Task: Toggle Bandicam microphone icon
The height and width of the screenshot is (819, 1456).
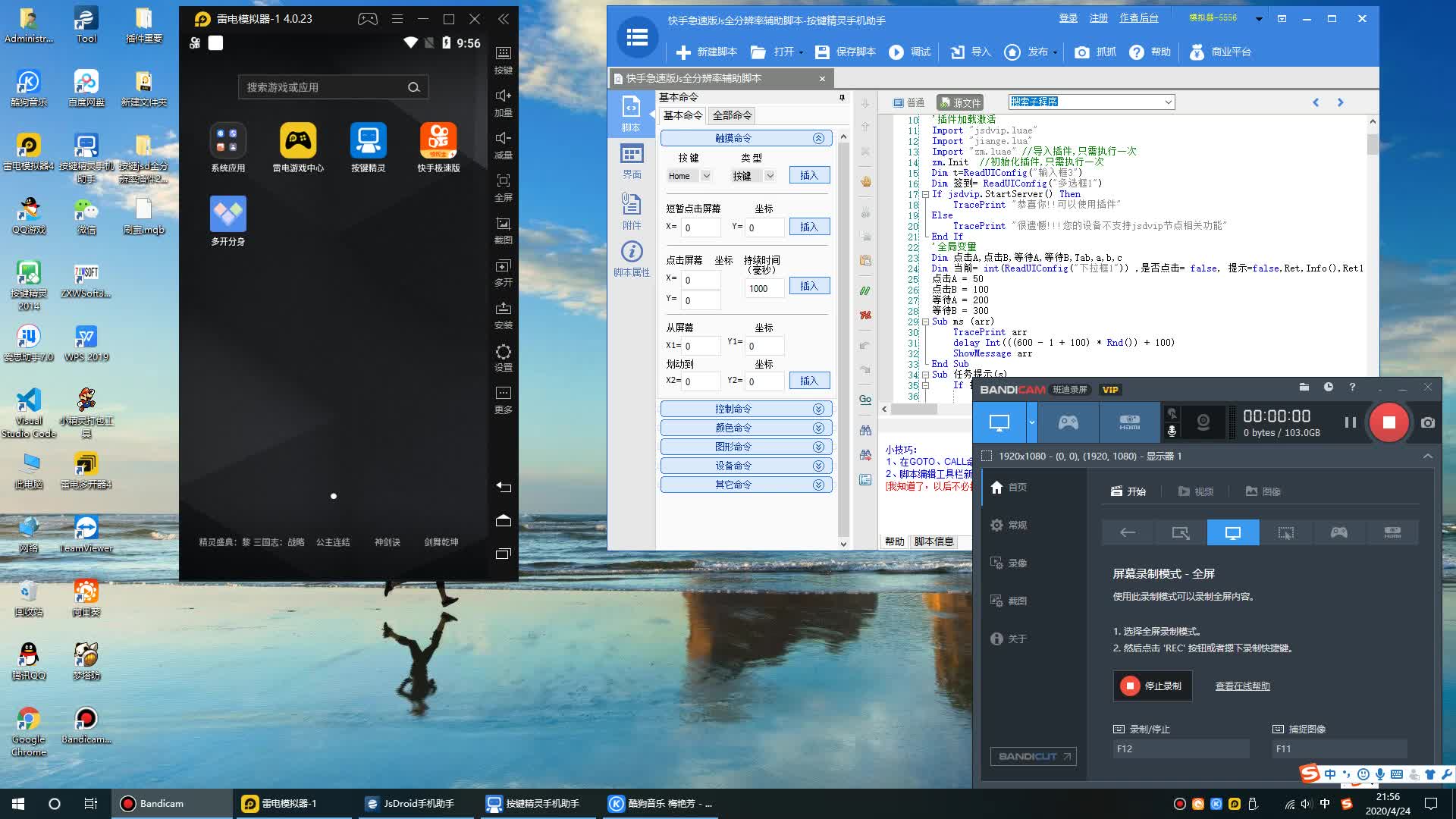Action: [x=1172, y=431]
